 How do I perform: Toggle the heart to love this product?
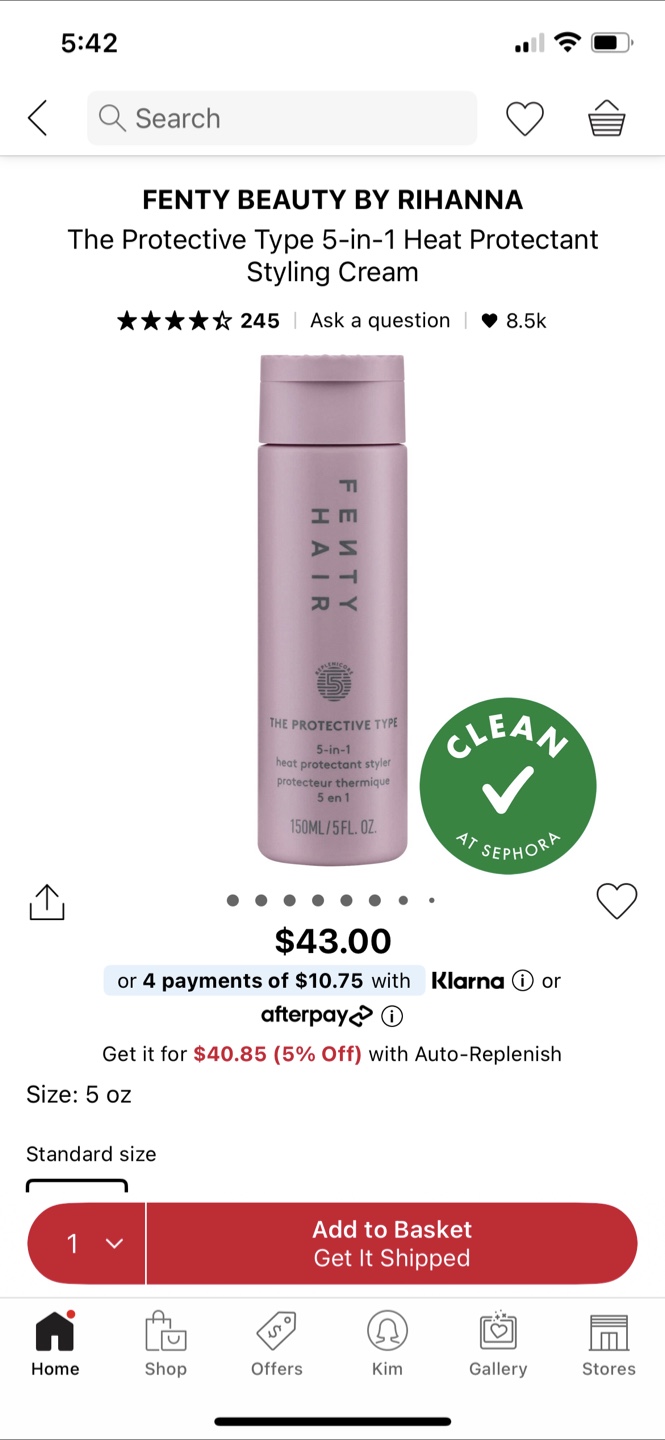click(617, 901)
